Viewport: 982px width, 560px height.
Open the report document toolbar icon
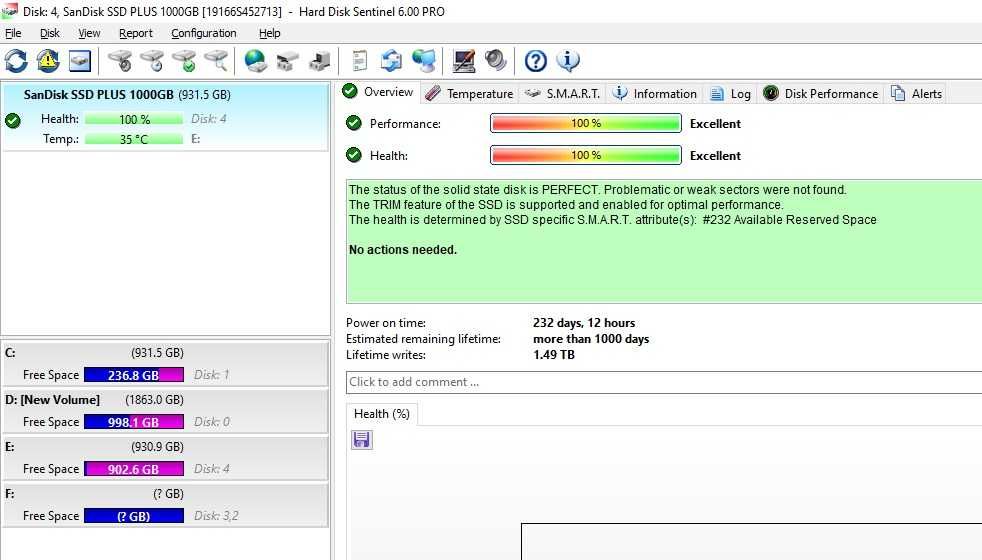[x=359, y=61]
